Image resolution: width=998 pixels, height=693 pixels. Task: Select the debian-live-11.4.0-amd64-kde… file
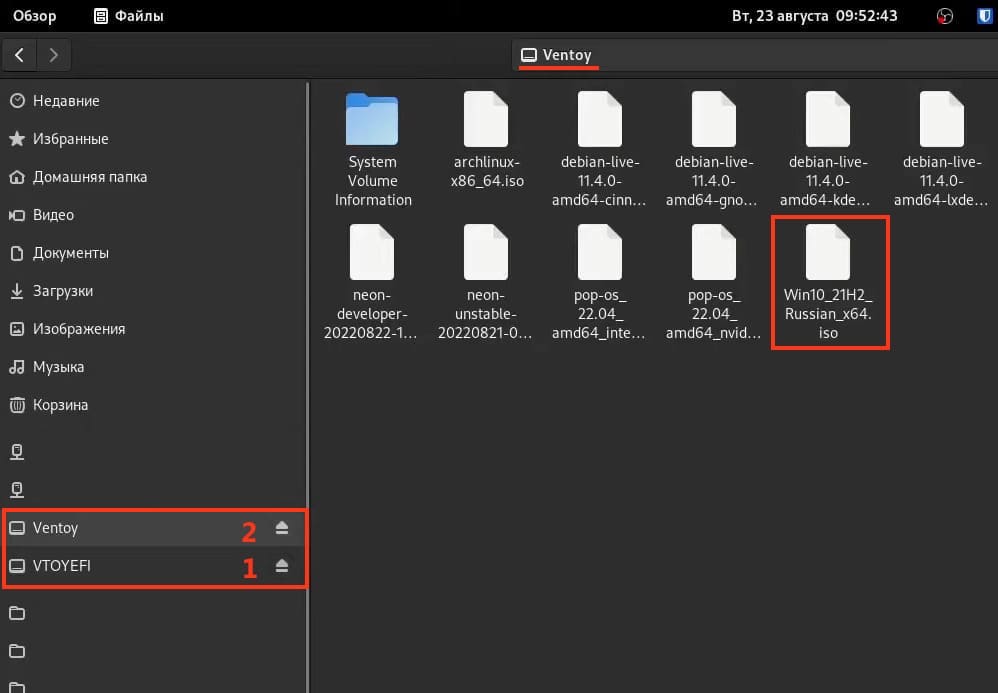tap(827, 150)
